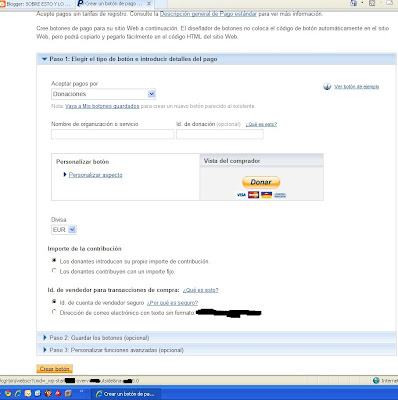Launch Internet Explorer from quick launch
Screen dimensions: 398x400
click(x=18, y=394)
